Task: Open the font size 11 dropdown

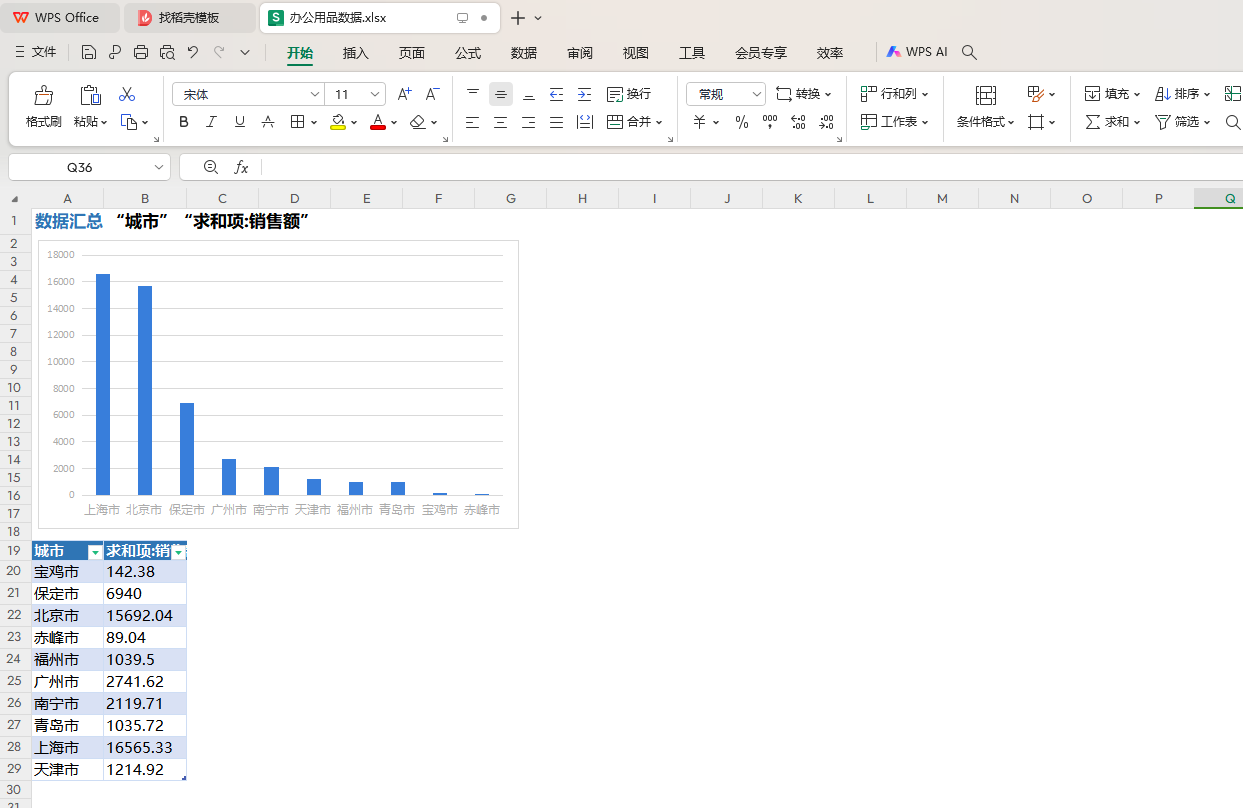Action: 375,94
